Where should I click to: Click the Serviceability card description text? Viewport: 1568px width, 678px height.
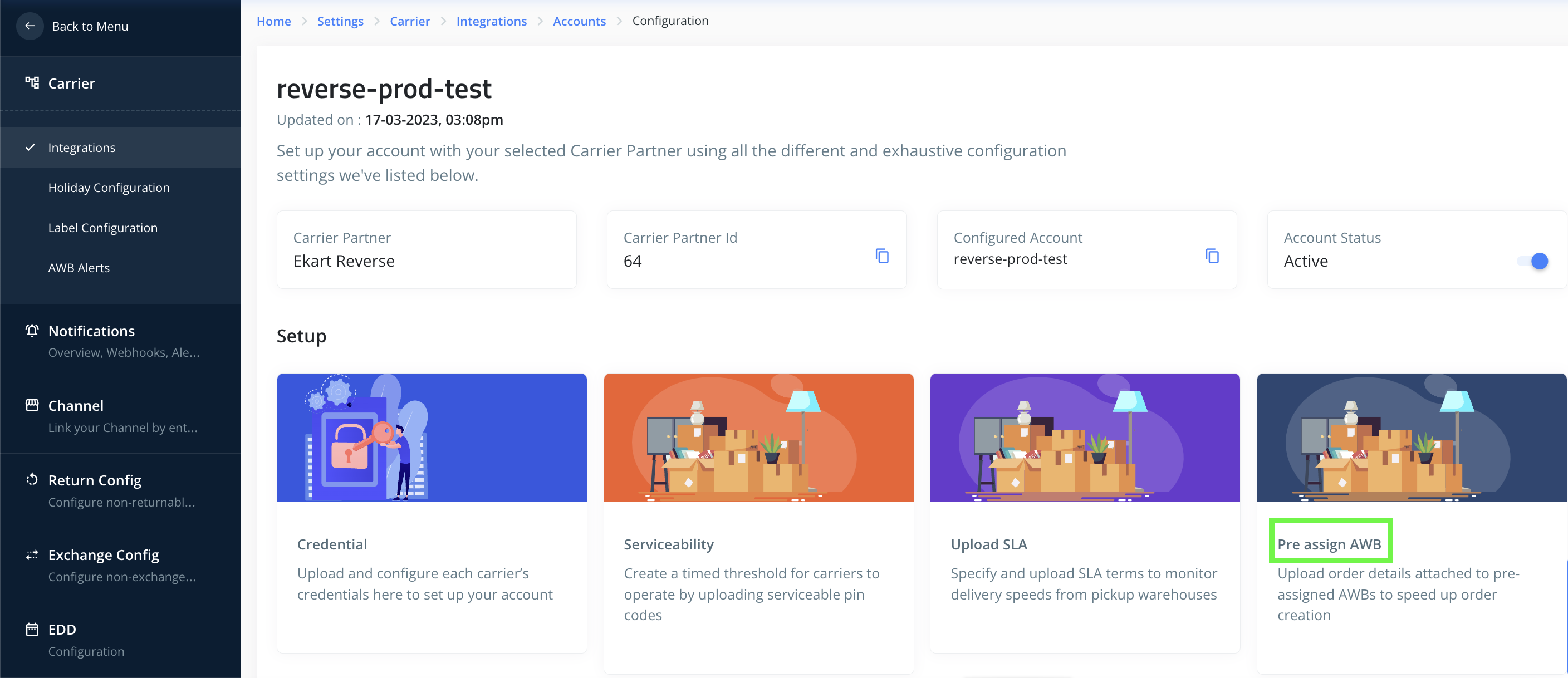pyautogui.click(x=752, y=594)
